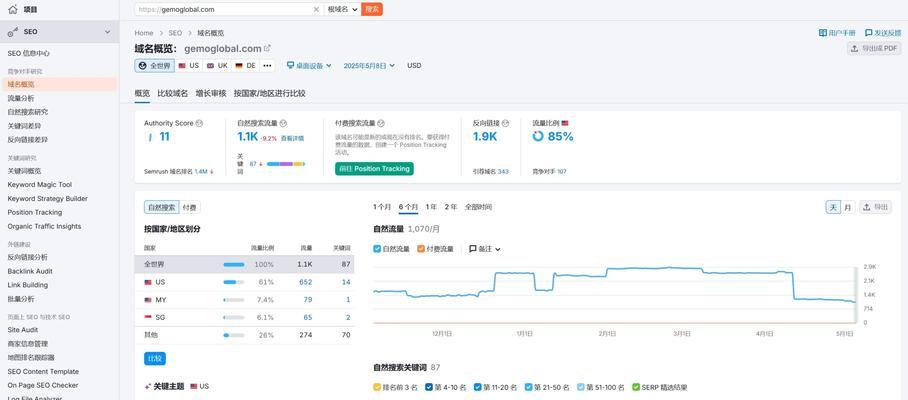Click the MY flag in the country table

[148, 300]
